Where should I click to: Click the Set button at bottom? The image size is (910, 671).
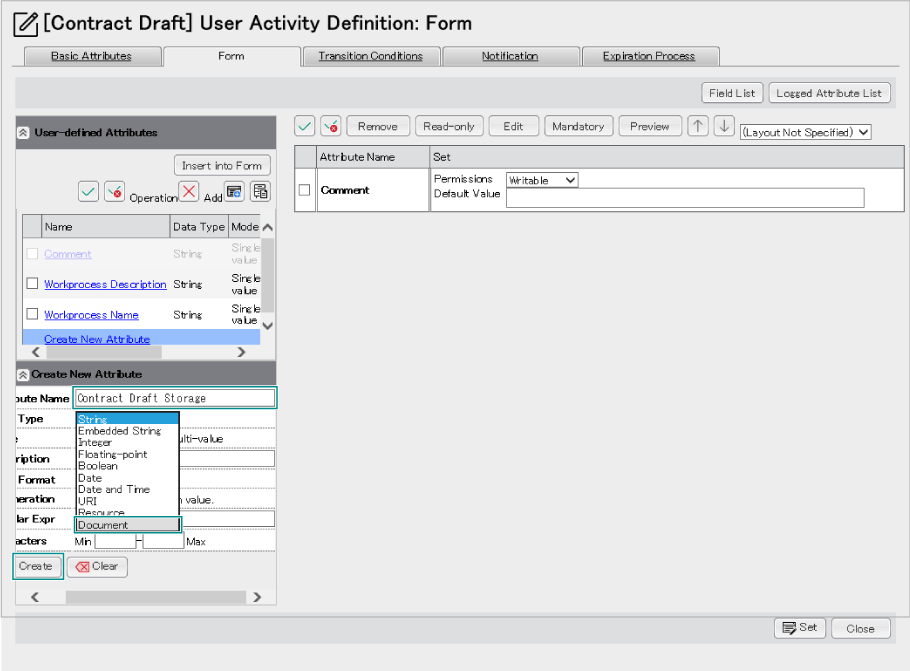coord(799,627)
